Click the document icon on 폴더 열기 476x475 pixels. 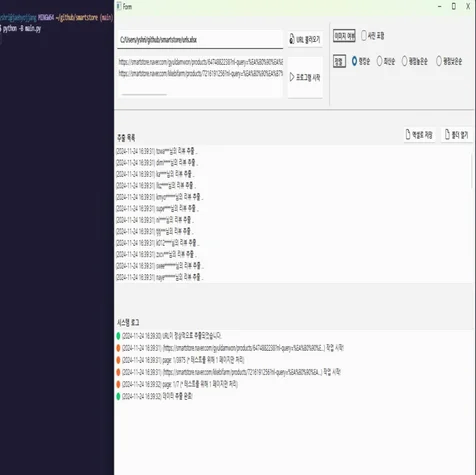pyautogui.click(x=447, y=134)
